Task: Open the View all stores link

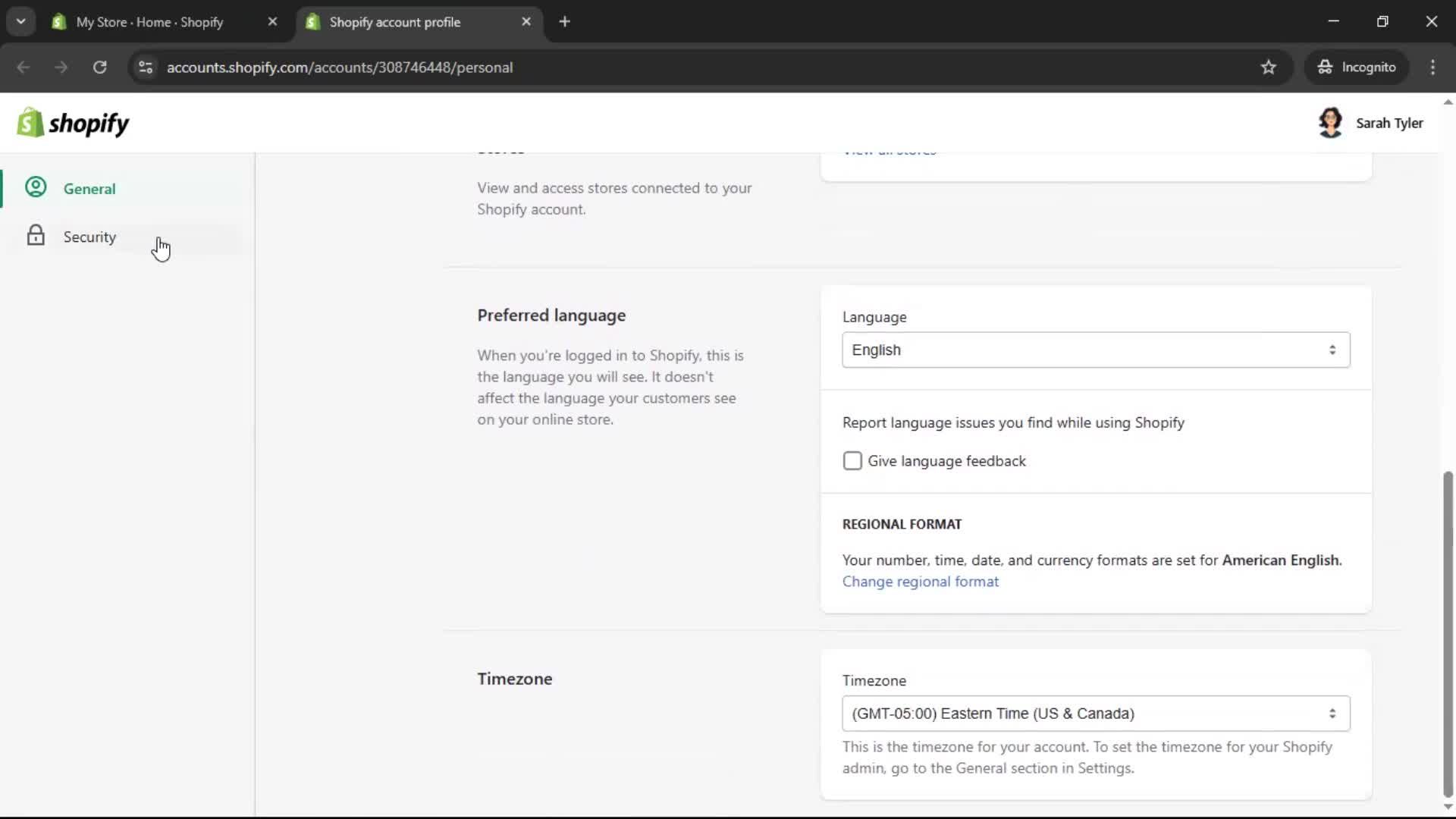Action: coord(889,150)
